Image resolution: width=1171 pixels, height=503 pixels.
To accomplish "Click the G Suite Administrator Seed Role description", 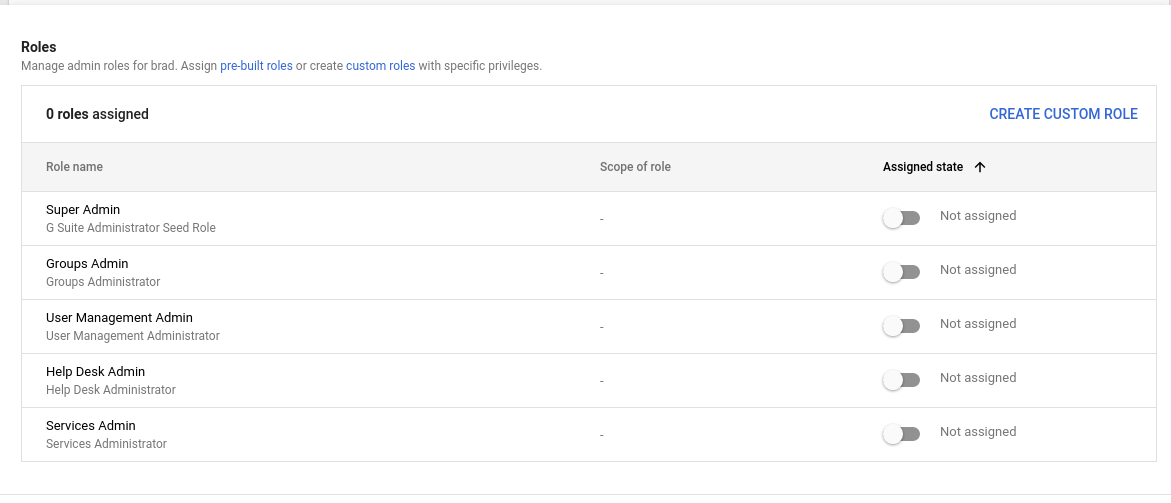I will 130,228.
